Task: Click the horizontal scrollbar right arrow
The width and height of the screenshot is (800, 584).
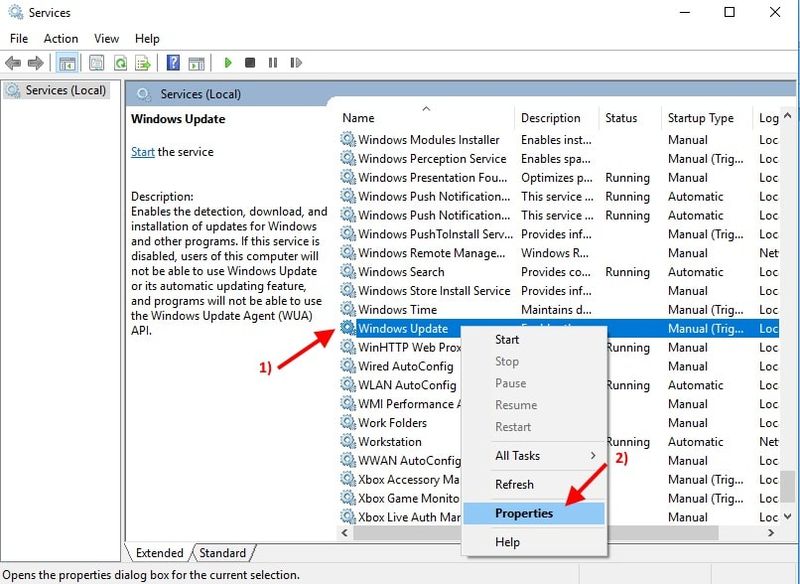Action: click(771, 533)
